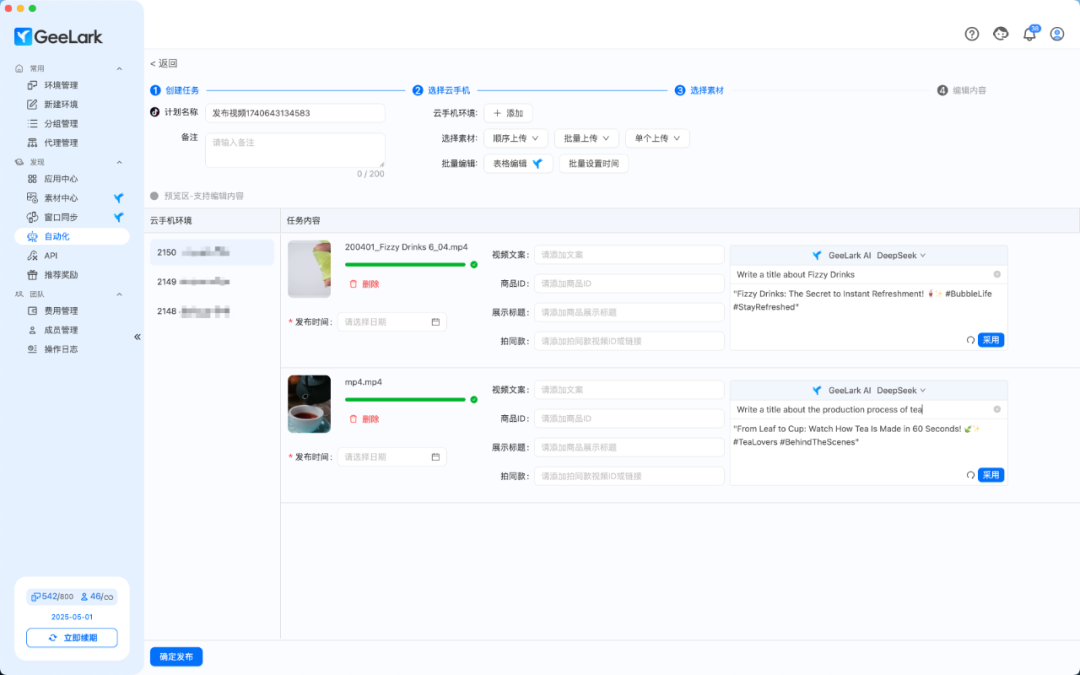Delete the mp4.mp4 video with trash icon
Screen dimensions: 1080x675
[353, 419]
